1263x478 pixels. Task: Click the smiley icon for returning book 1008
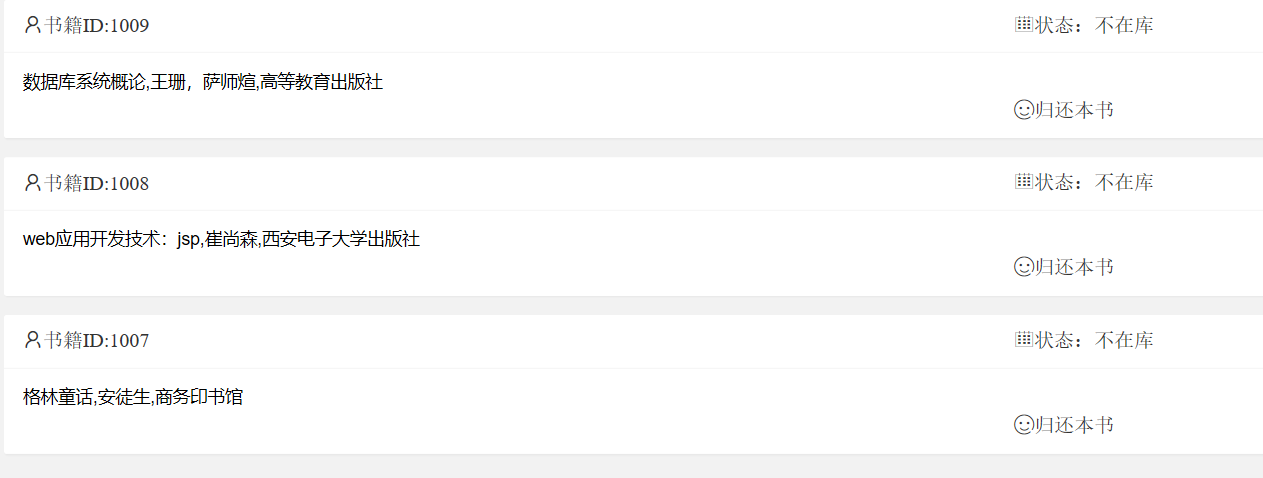pos(1023,267)
